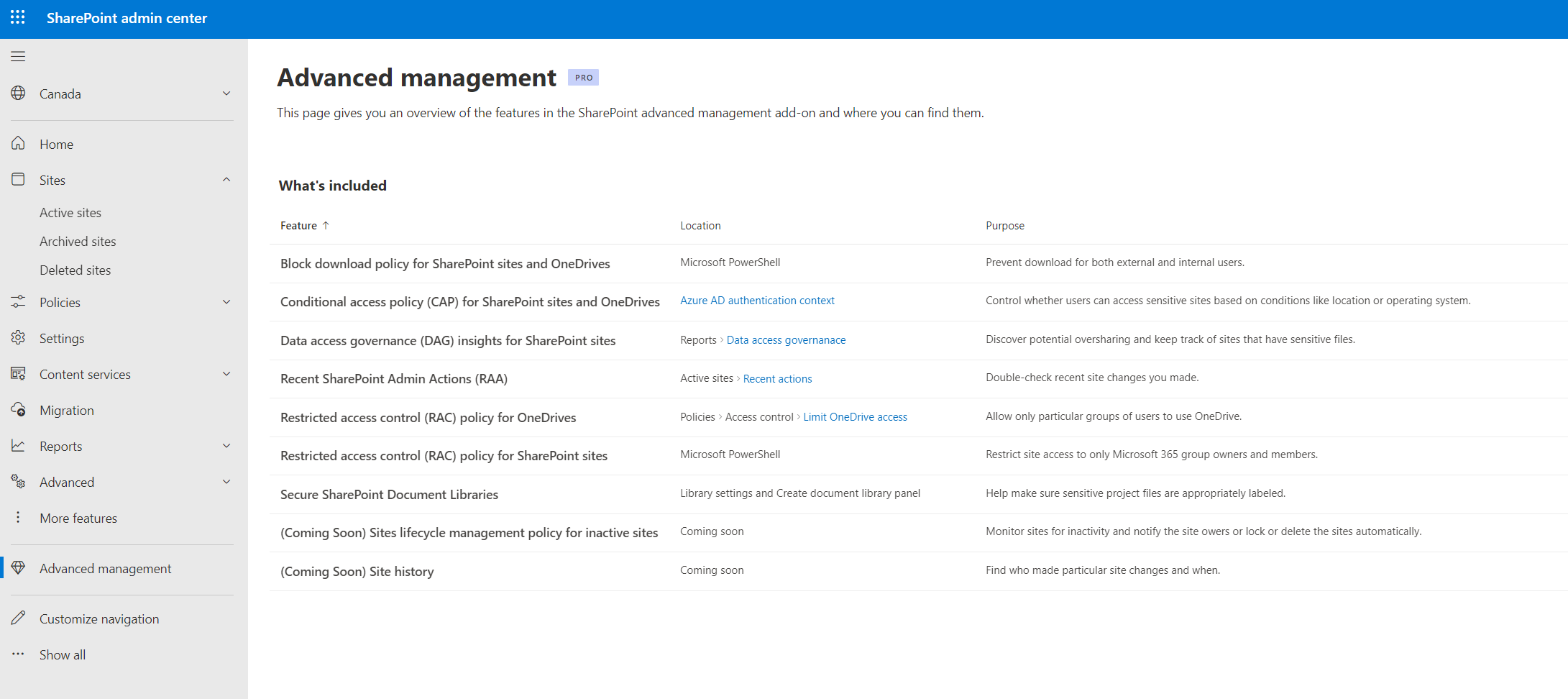Select Active sites in the sidebar
Image resolution: width=1568 pixels, height=699 pixels.
70,211
